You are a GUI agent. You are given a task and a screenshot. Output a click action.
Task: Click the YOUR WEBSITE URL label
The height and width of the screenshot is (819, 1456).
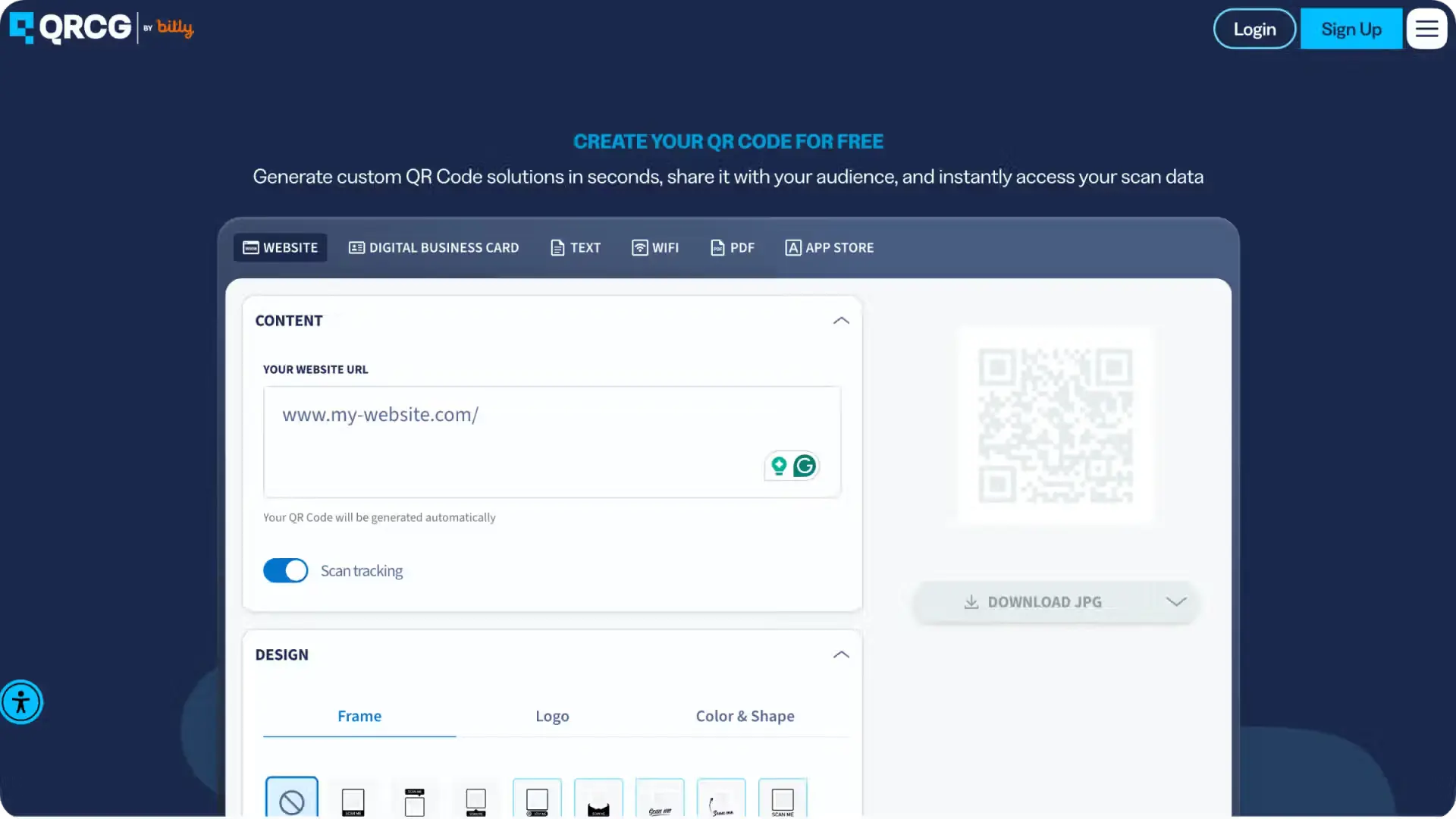(315, 369)
